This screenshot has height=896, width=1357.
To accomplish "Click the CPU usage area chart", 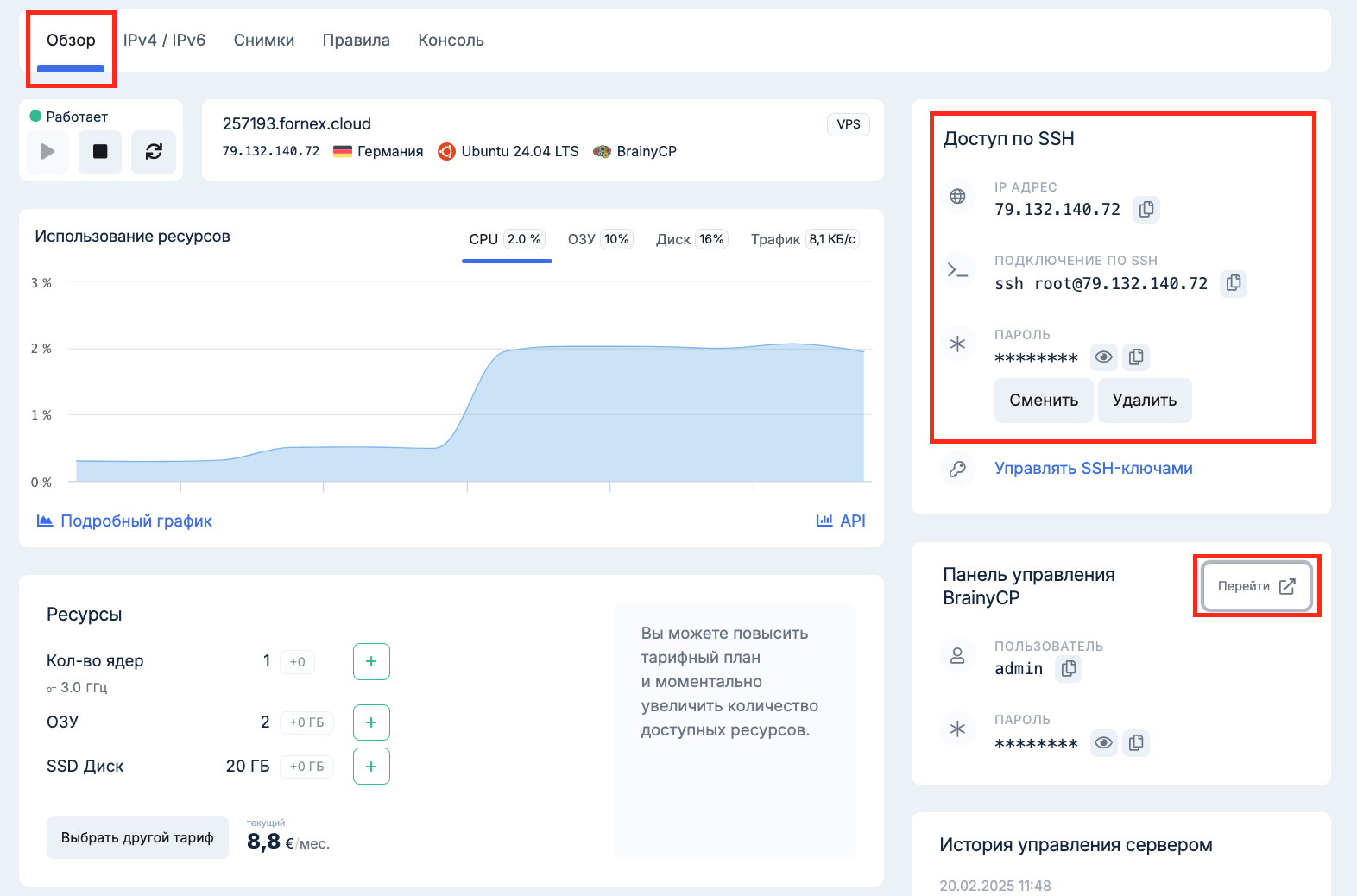I will coord(470,413).
